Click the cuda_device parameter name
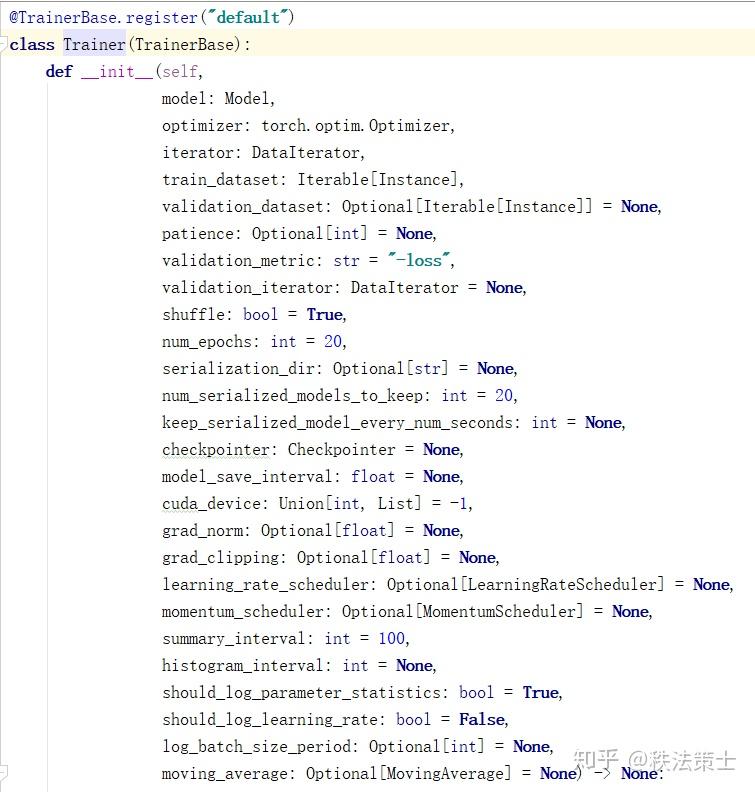The image size is (755, 792). [211, 504]
